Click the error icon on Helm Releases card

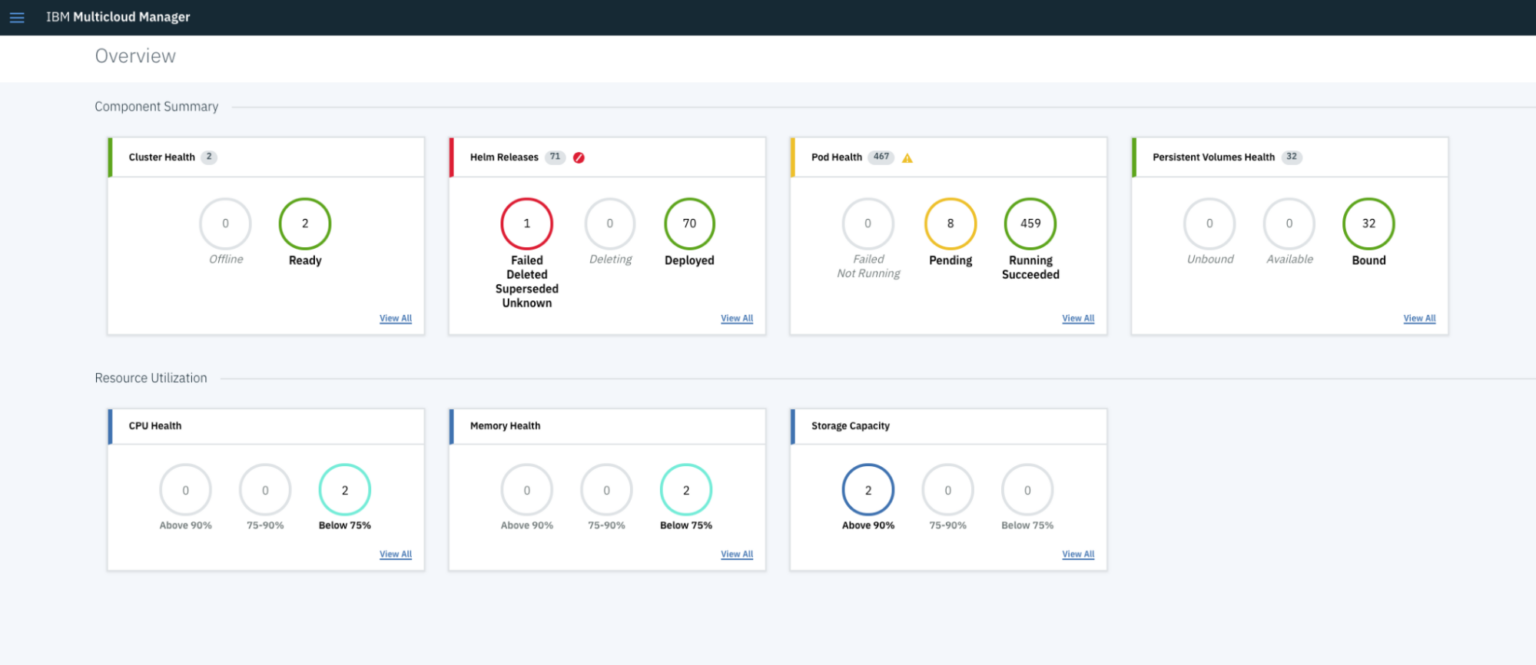[578, 157]
